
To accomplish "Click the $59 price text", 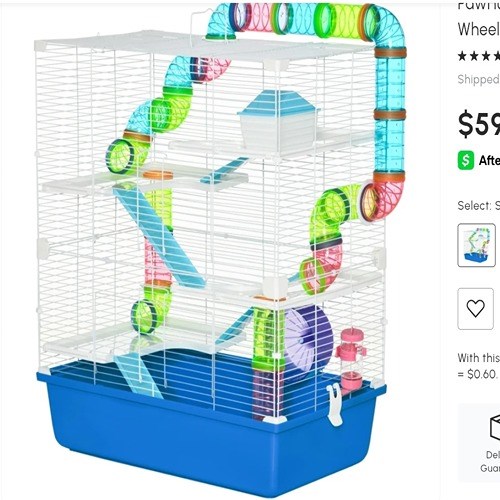I will 479,124.
